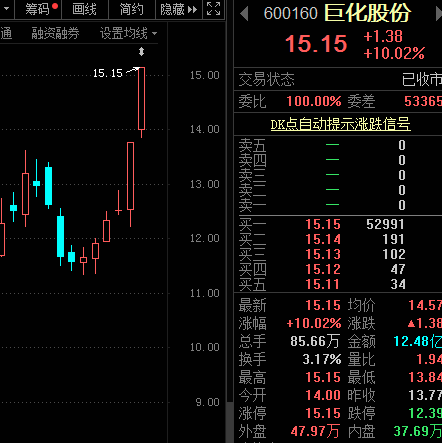Click the 巨化股份 stock name header
The height and width of the screenshot is (443, 442).
pyautogui.click(x=367, y=13)
